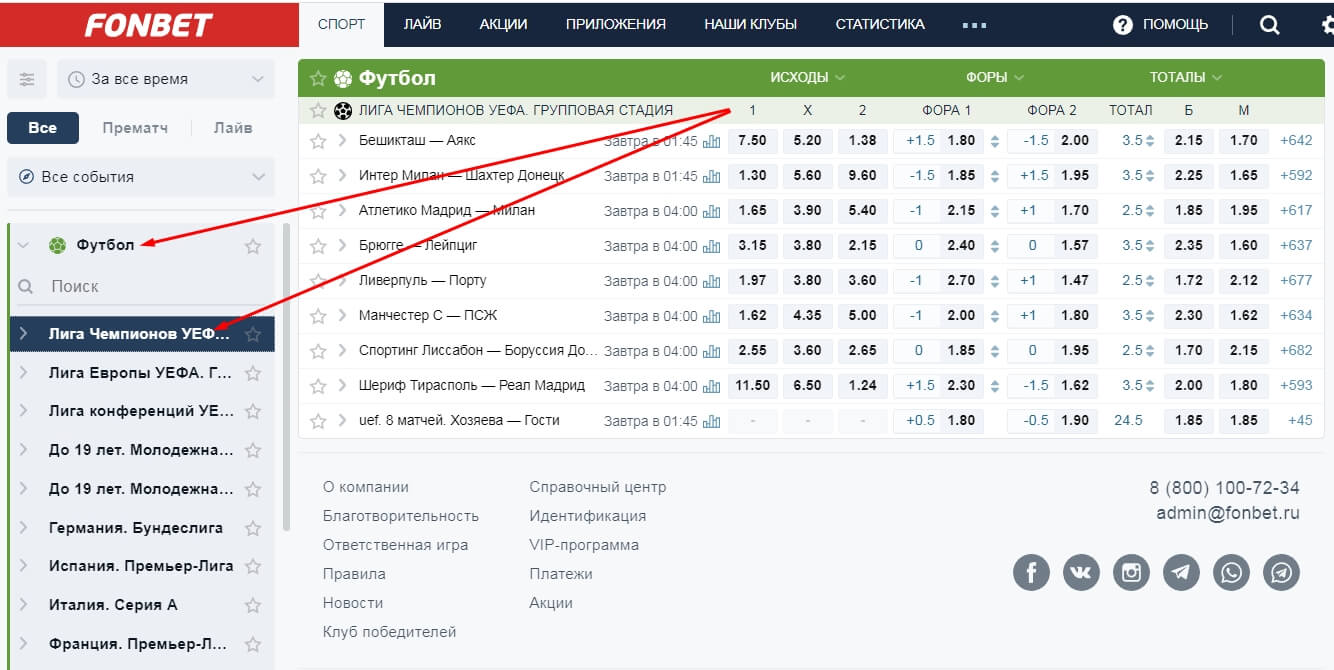
Task: Favorite Ливерпуль — Порту match star
Action: (x=318, y=281)
